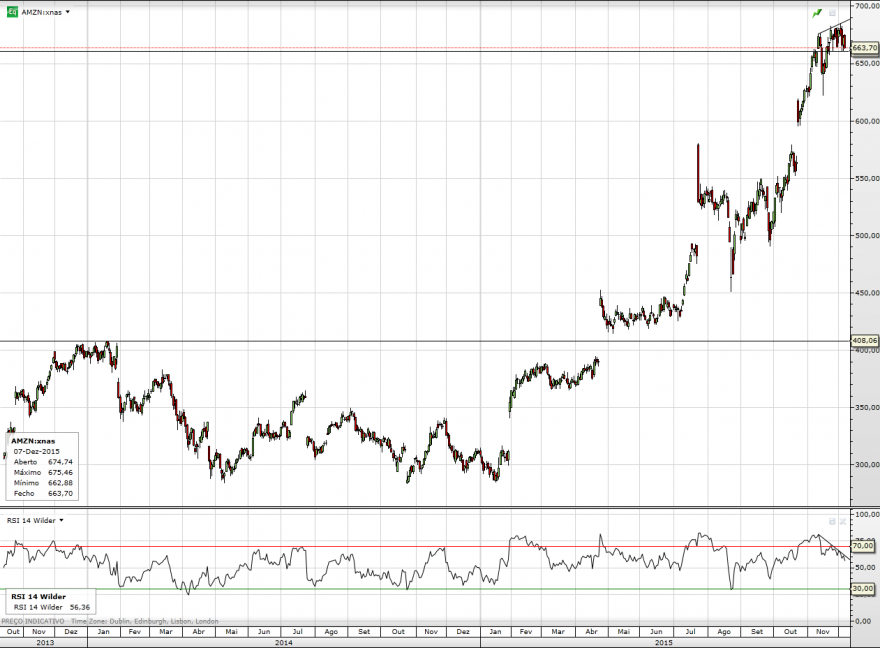The image size is (880, 648).
Task: Click the green Eq equity icon
Action: coord(12,12)
